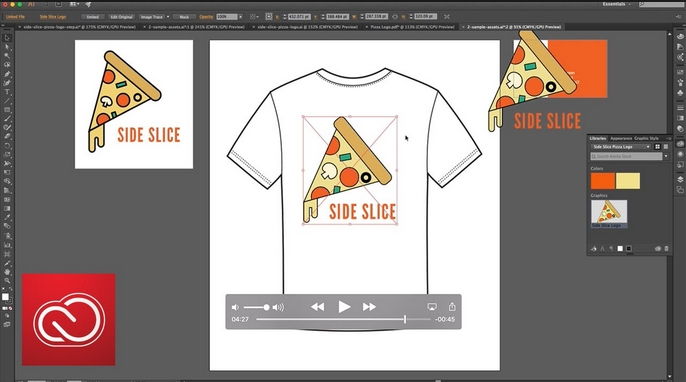This screenshot has height=382, width=686.
Task: Switch to the Graphic Styles panel tab
Action: [646, 138]
